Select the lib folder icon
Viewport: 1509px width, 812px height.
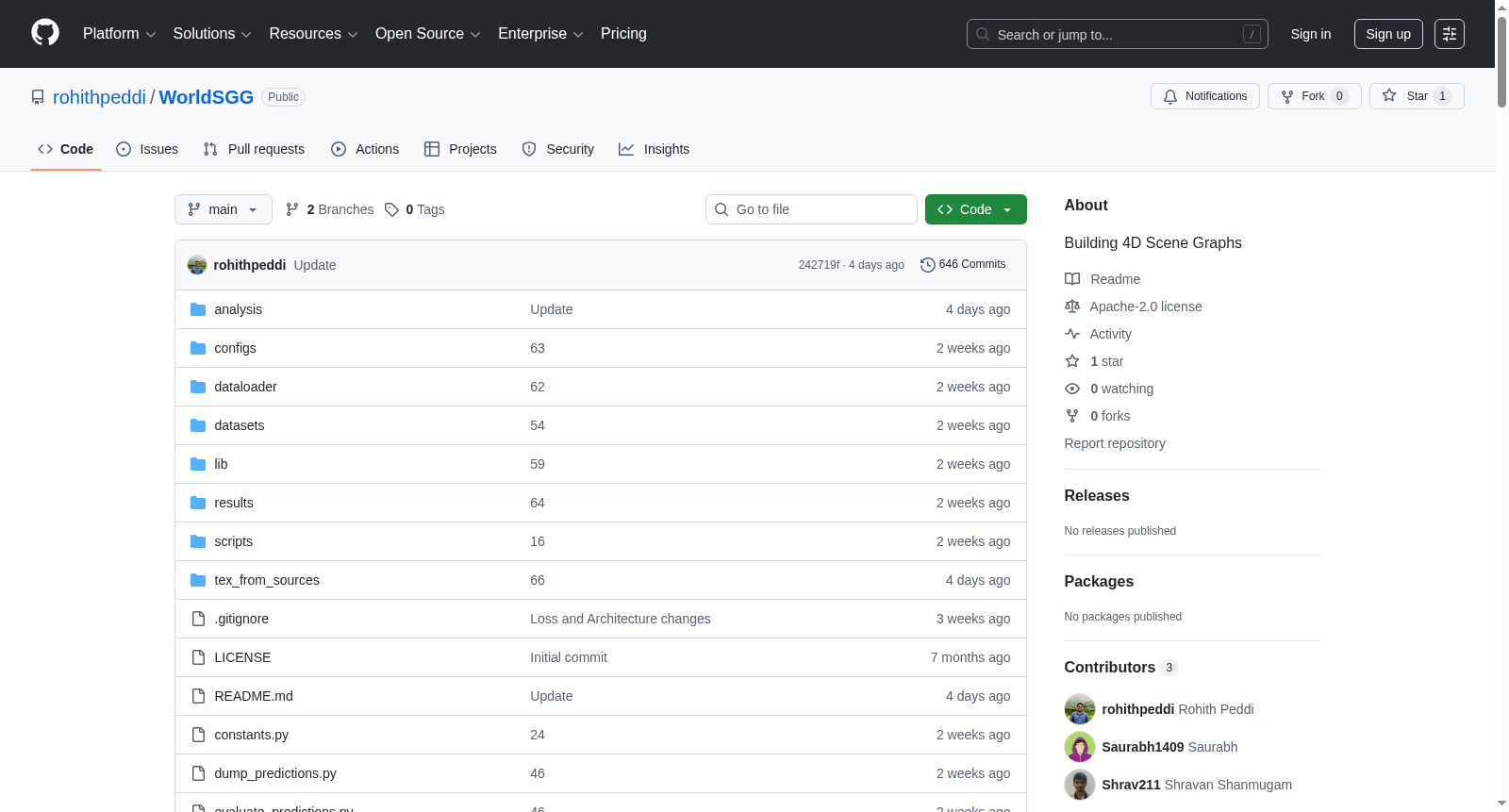(198, 464)
